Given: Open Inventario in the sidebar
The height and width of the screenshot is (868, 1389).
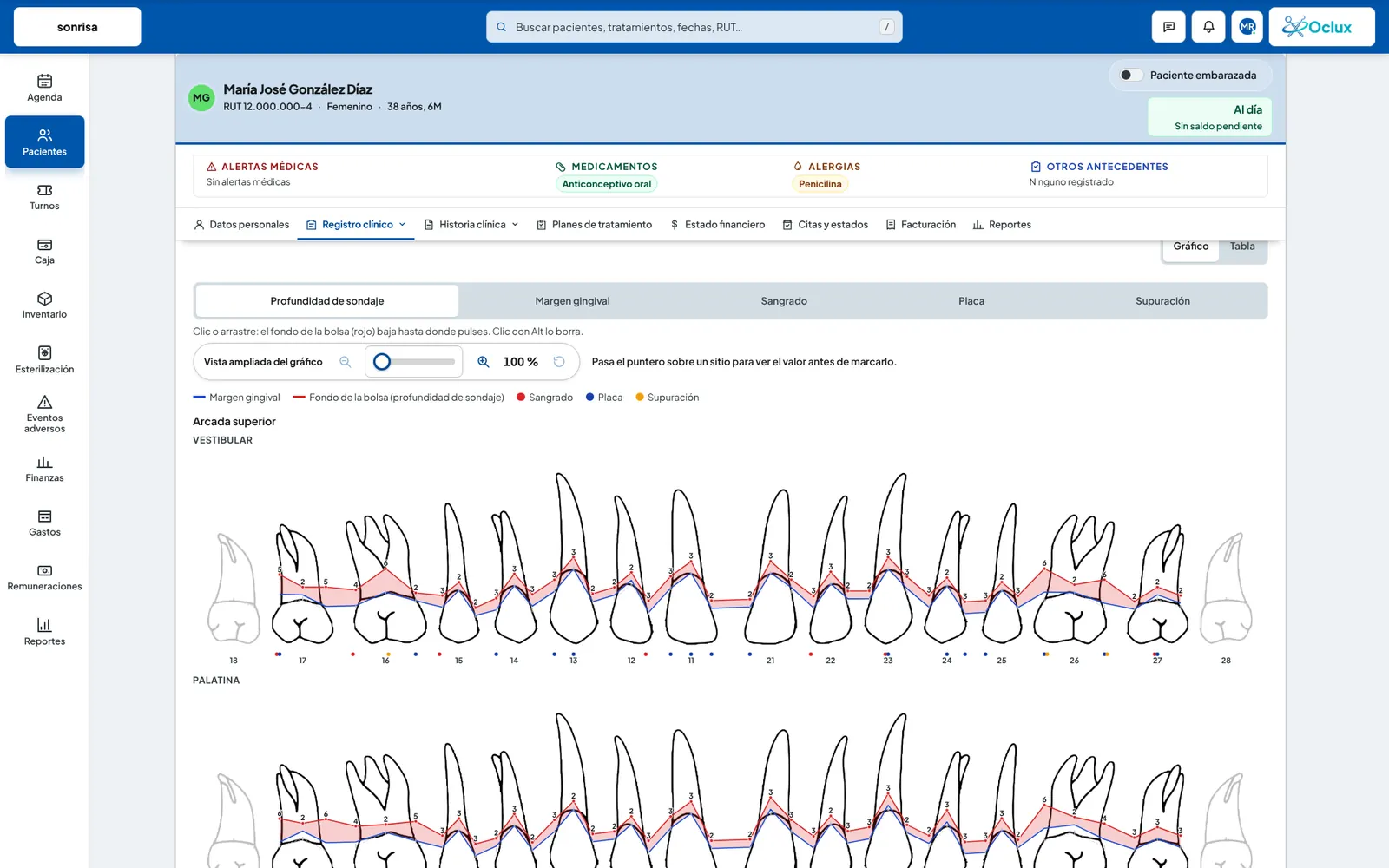Looking at the screenshot, I should click(44, 306).
